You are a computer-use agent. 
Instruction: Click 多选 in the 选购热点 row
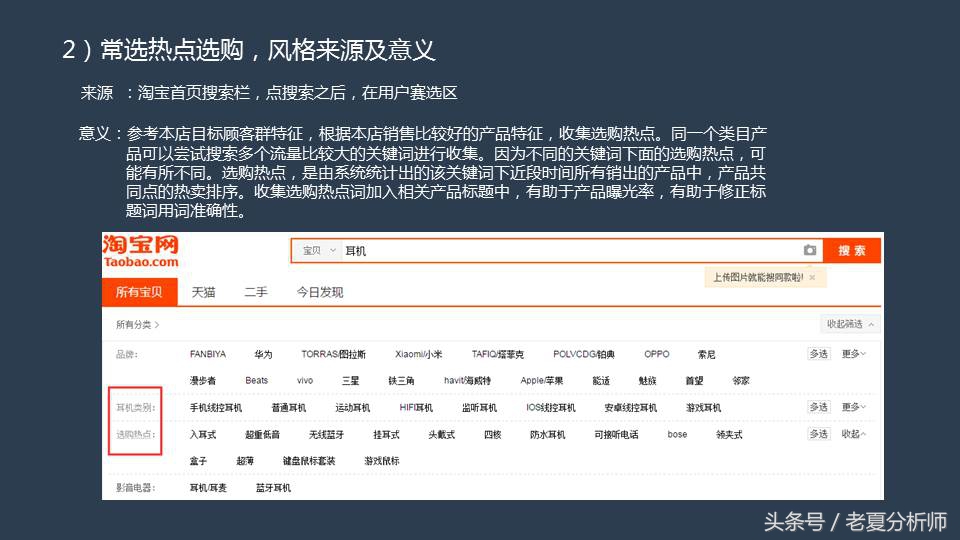pyautogui.click(x=819, y=434)
